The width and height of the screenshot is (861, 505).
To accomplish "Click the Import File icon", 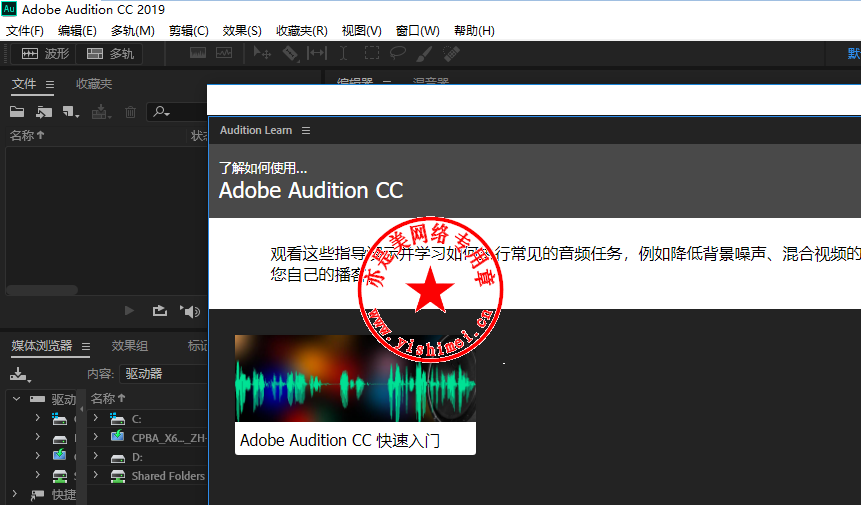I will click(x=44, y=112).
